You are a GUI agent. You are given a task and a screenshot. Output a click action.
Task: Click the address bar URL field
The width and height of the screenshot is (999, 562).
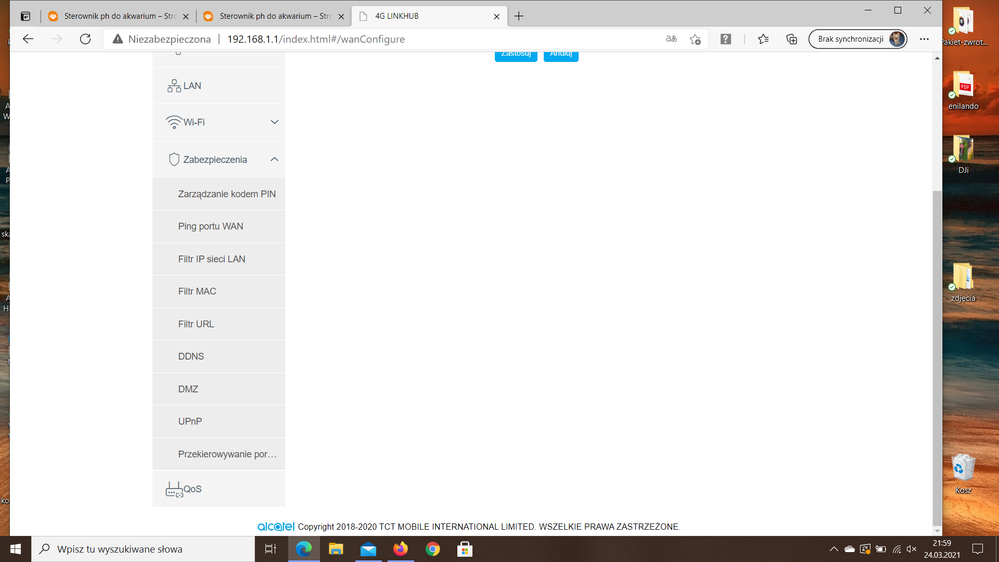[400, 39]
